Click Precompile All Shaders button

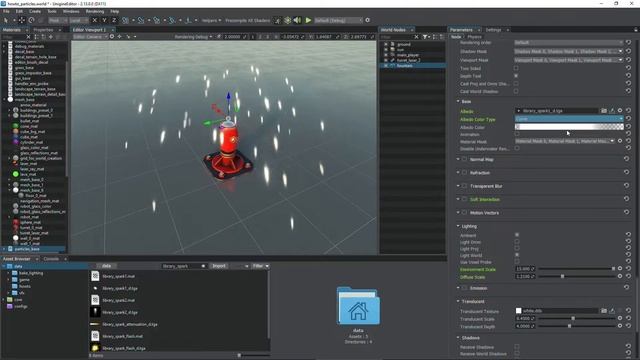[248, 20]
